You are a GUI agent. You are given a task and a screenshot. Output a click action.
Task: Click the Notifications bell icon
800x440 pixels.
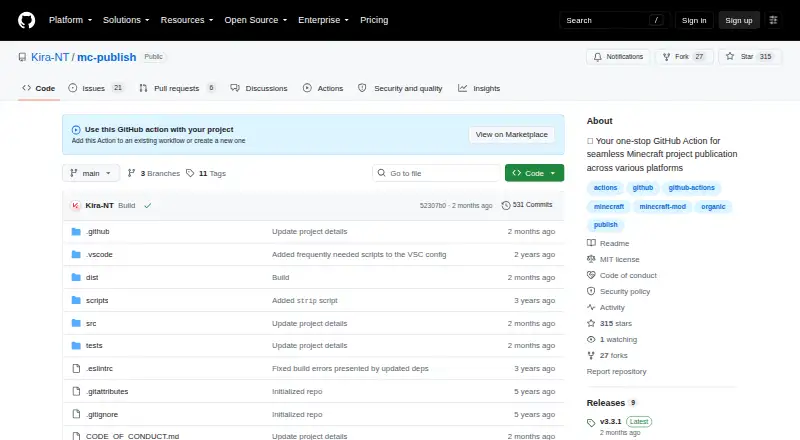(x=597, y=57)
